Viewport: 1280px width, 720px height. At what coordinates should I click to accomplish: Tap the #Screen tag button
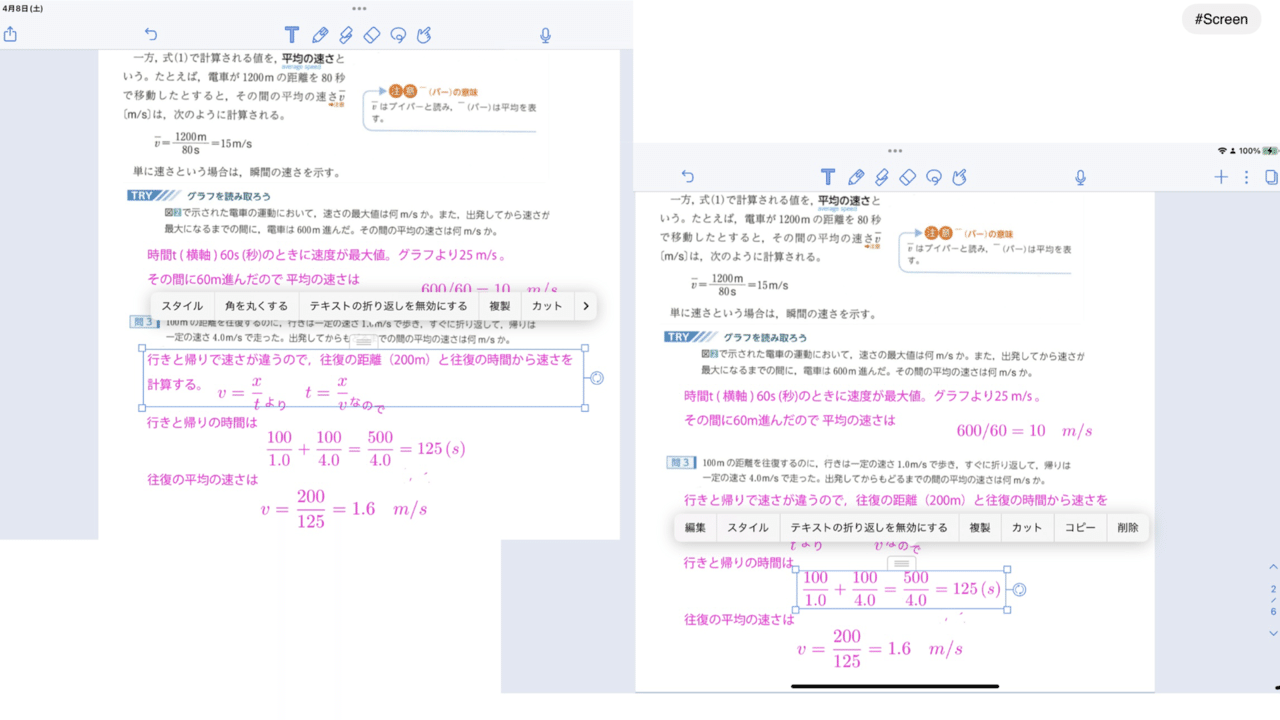[x=1221, y=19]
